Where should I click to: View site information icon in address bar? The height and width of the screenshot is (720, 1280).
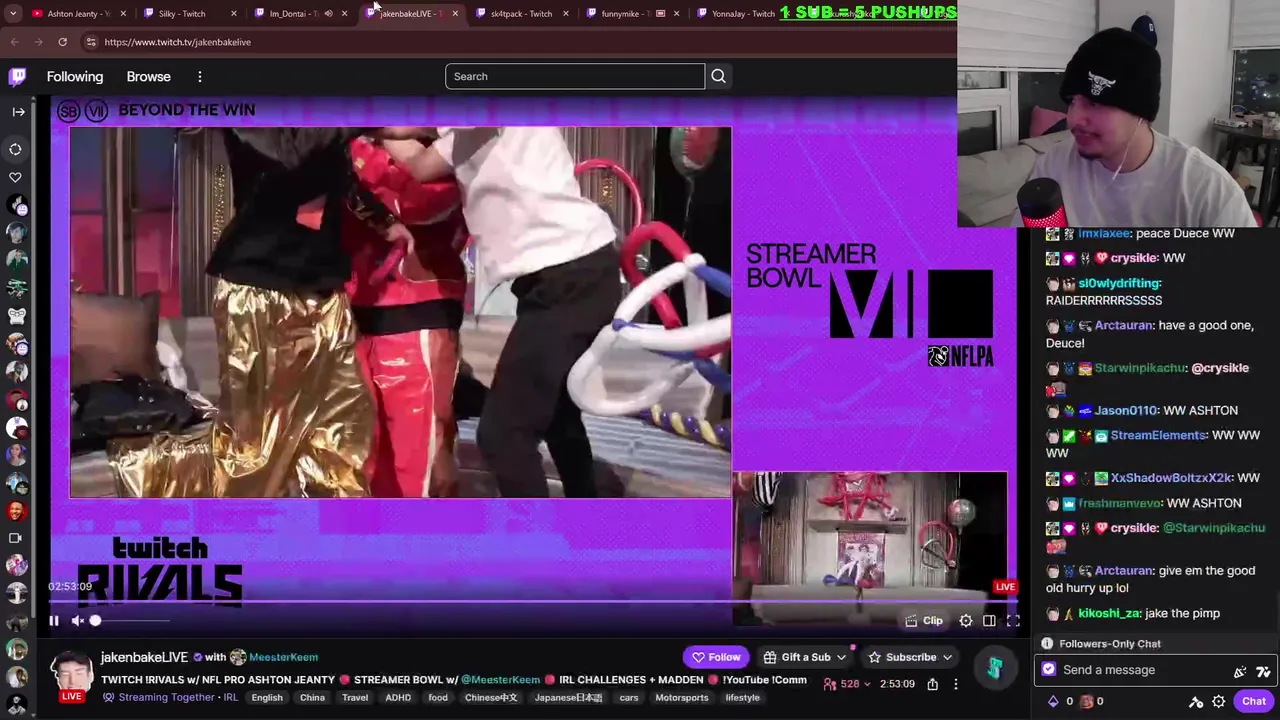point(90,42)
